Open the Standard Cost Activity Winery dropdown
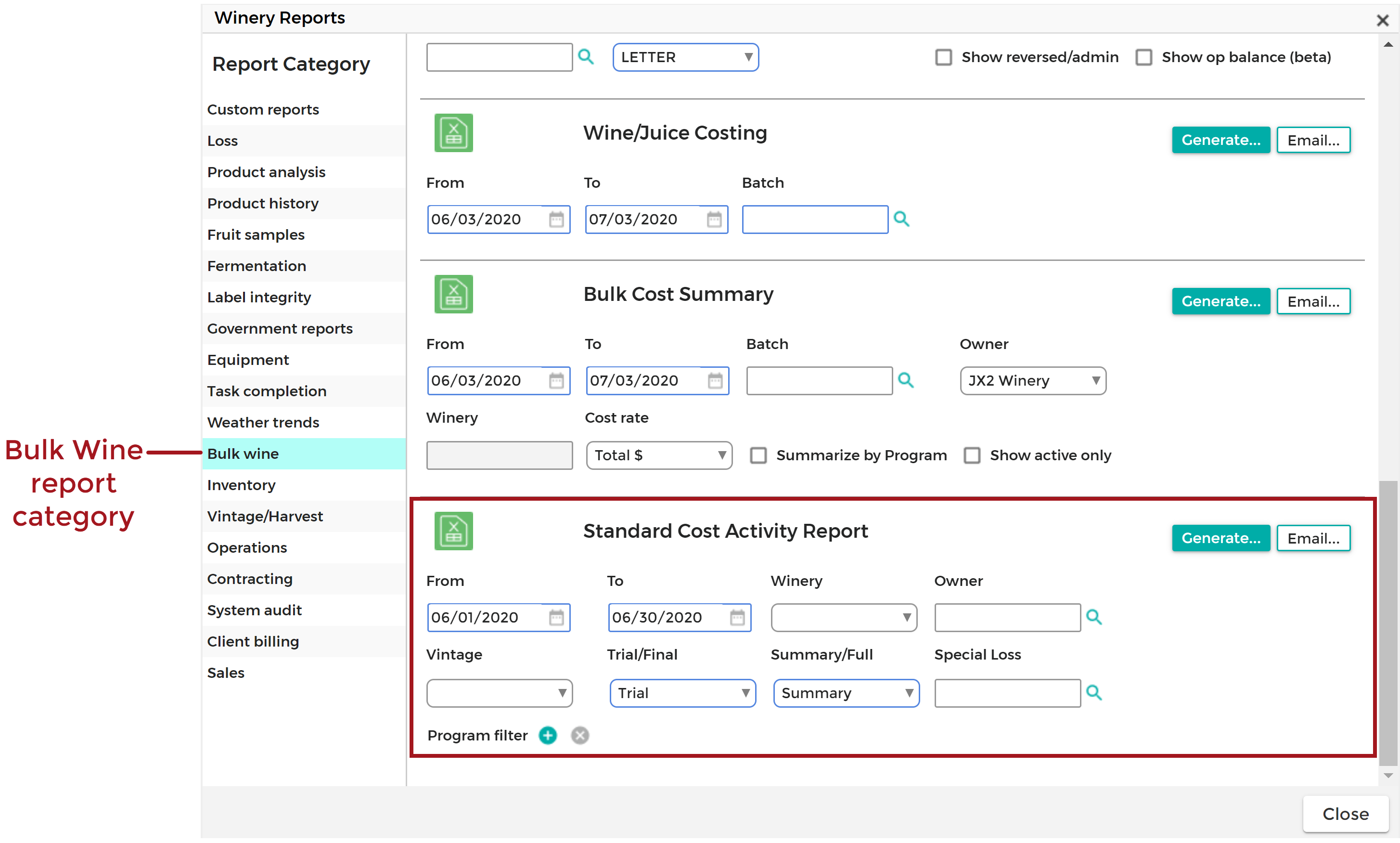The image size is (1400, 843). point(844,618)
